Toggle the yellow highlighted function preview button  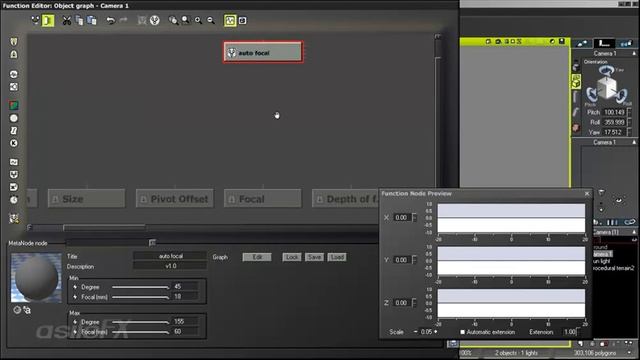pos(230,20)
